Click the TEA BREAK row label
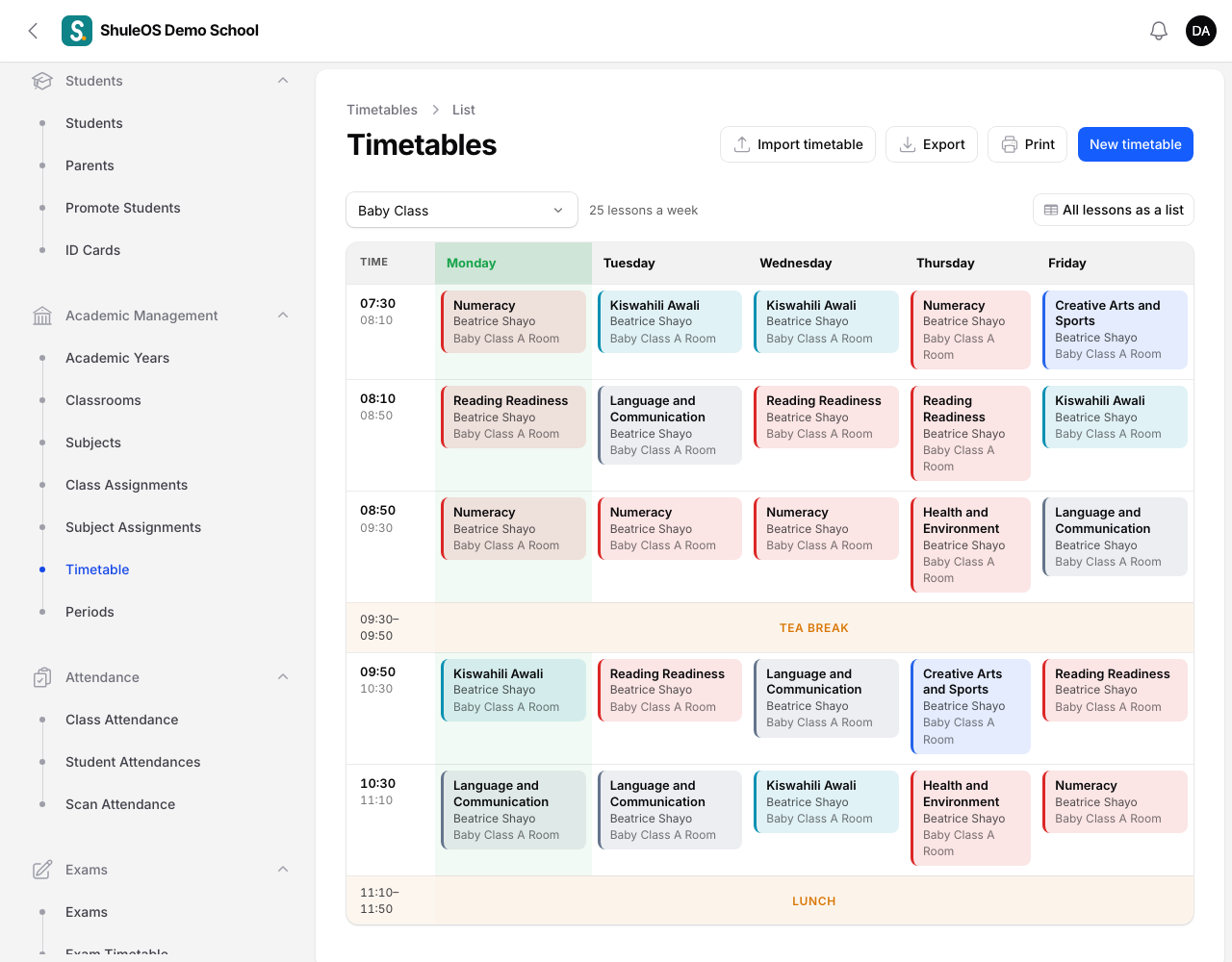1232x962 pixels. [x=814, y=628]
